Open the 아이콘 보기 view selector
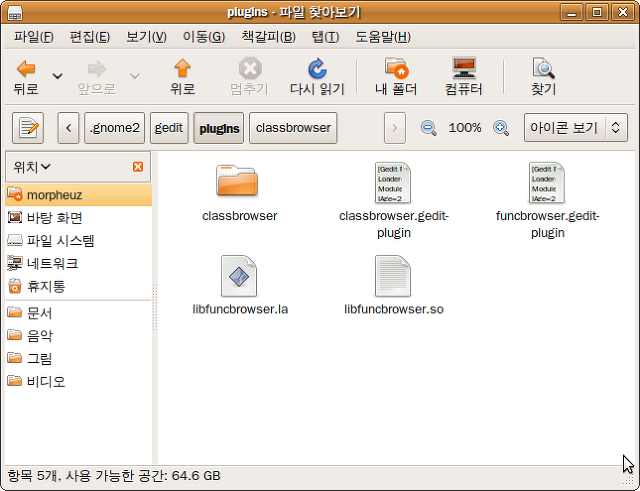 pyautogui.click(x=576, y=128)
